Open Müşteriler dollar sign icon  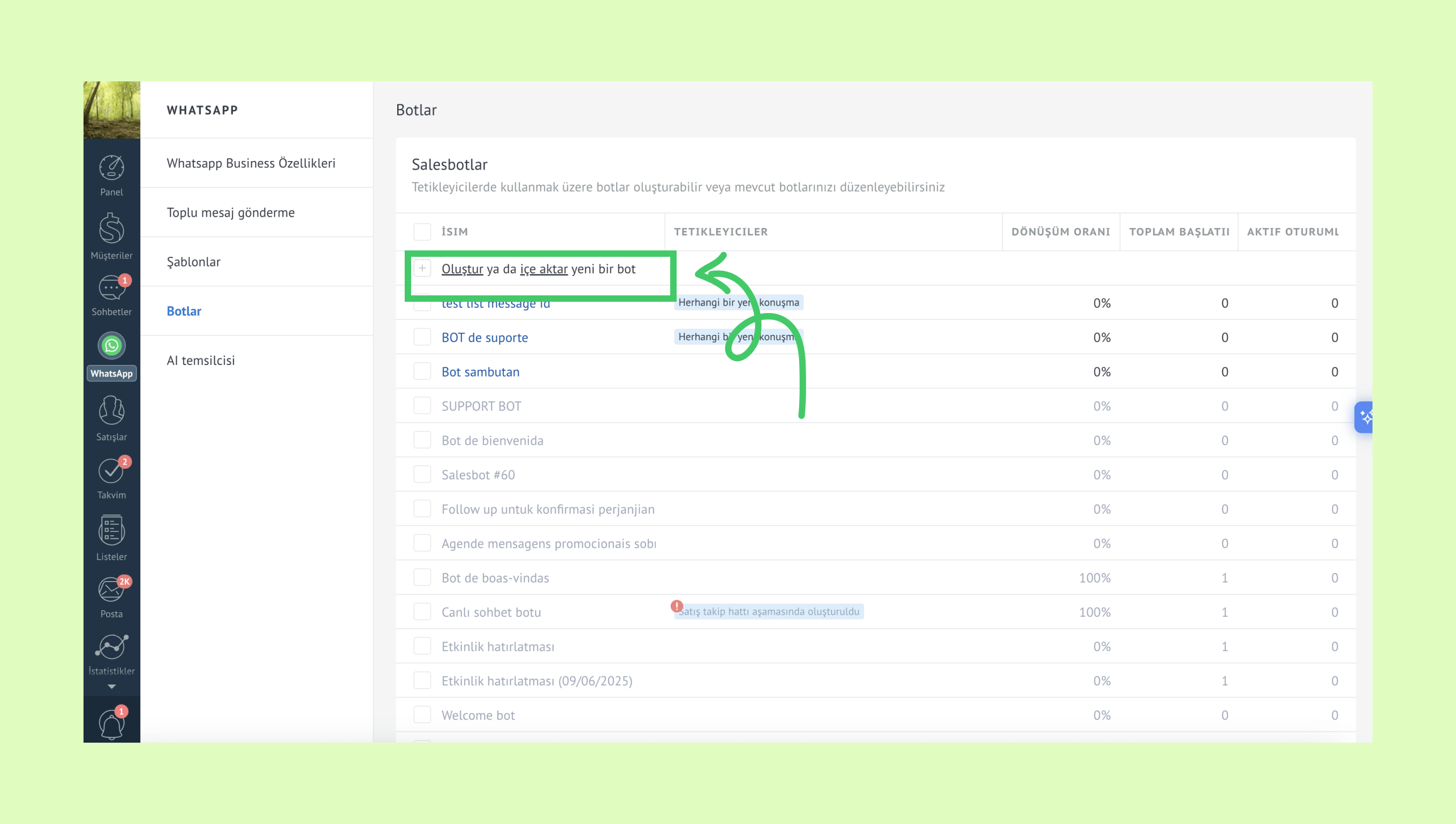click(x=111, y=228)
